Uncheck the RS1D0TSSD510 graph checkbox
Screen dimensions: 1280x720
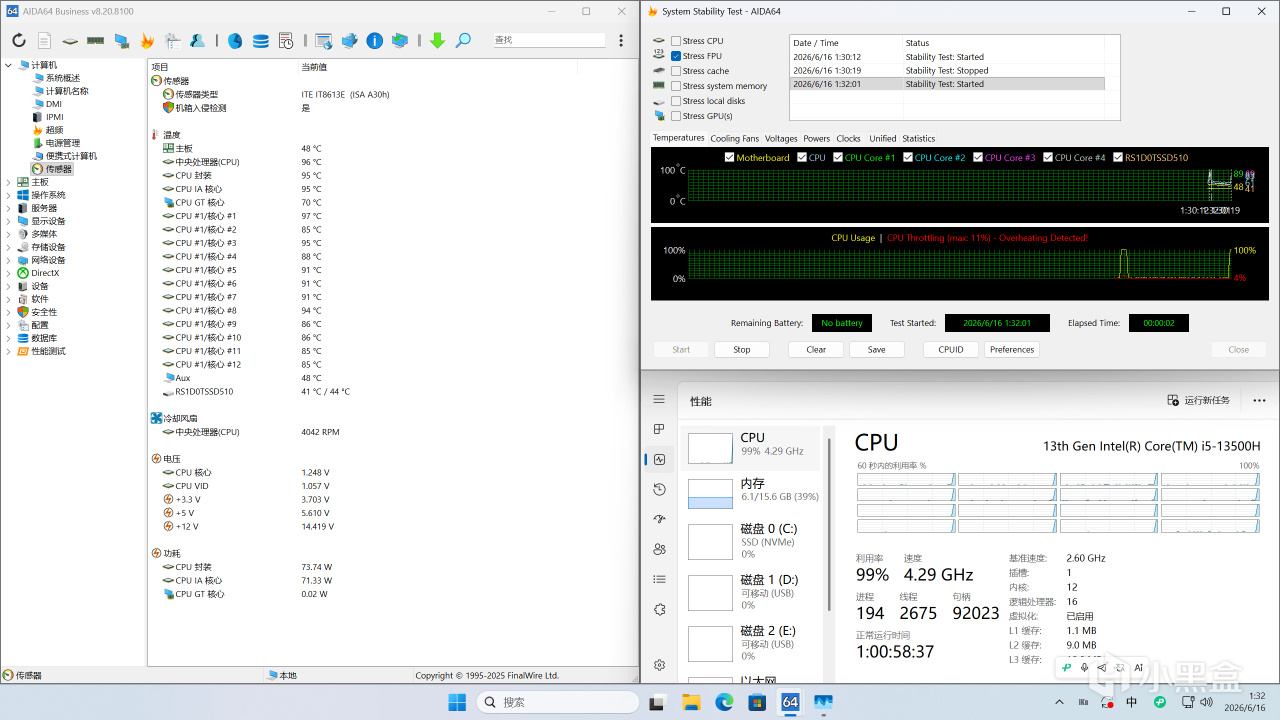click(x=1117, y=157)
